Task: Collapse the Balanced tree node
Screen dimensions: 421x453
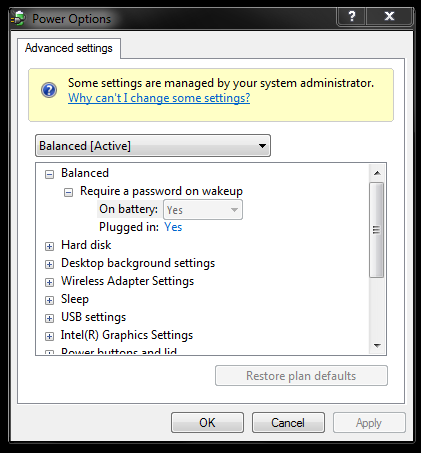Action: point(49,174)
